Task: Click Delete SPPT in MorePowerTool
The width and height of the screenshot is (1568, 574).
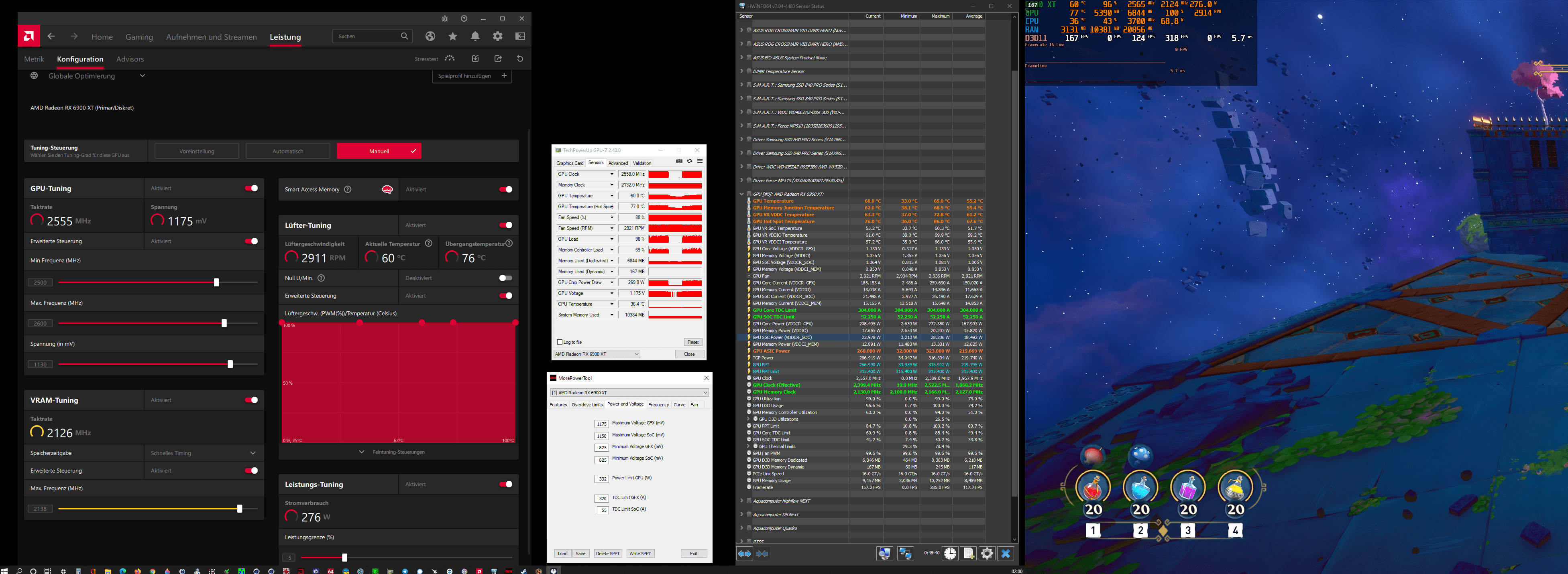Action: pyautogui.click(x=607, y=553)
